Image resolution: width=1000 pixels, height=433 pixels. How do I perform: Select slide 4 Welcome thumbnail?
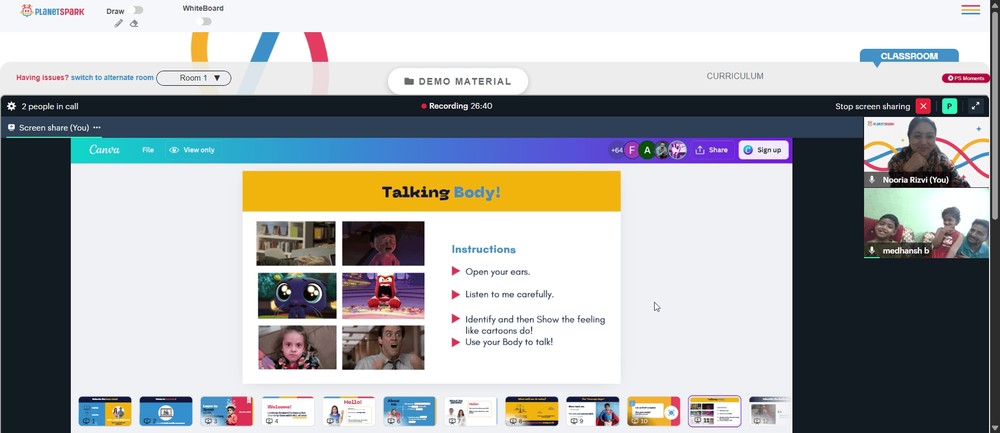(x=288, y=411)
